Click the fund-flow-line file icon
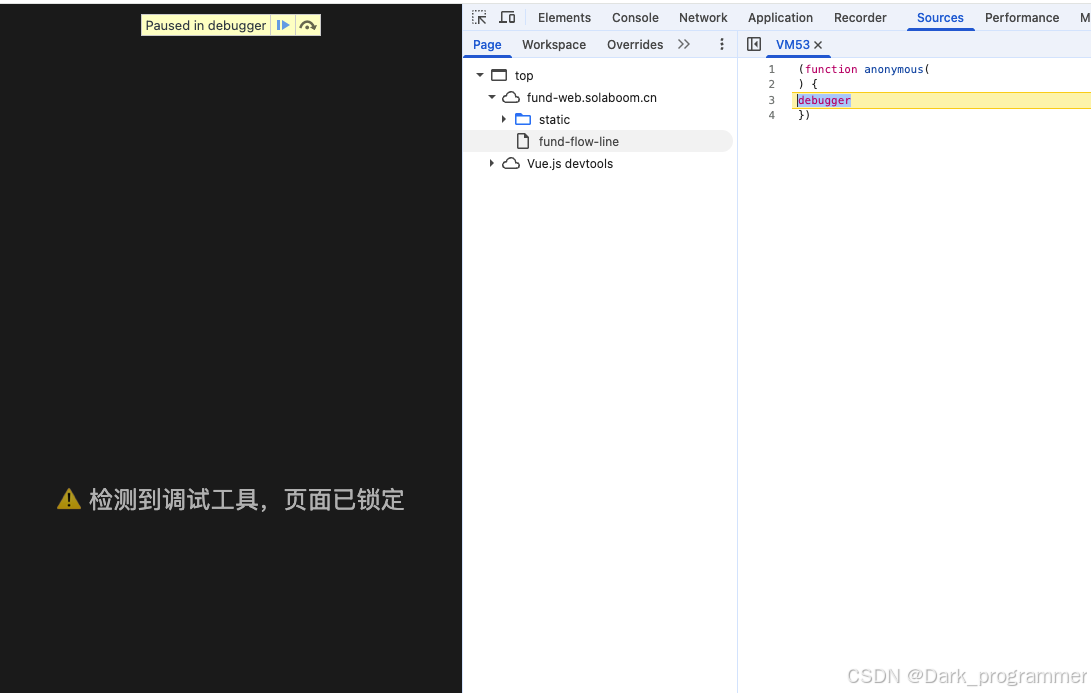The height and width of the screenshot is (693, 1091). [523, 141]
